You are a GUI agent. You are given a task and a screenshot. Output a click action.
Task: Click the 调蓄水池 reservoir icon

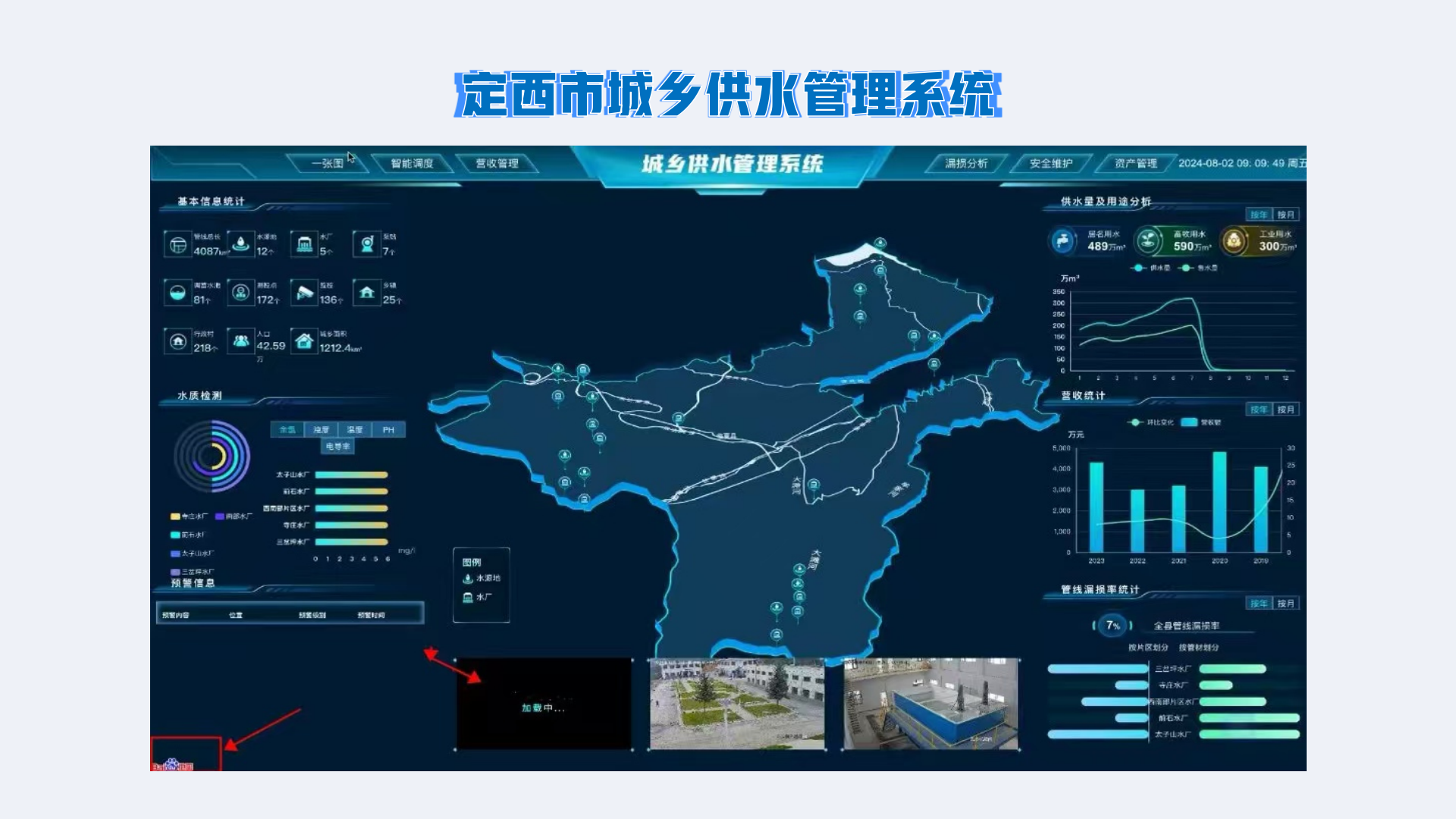coord(177,293)
